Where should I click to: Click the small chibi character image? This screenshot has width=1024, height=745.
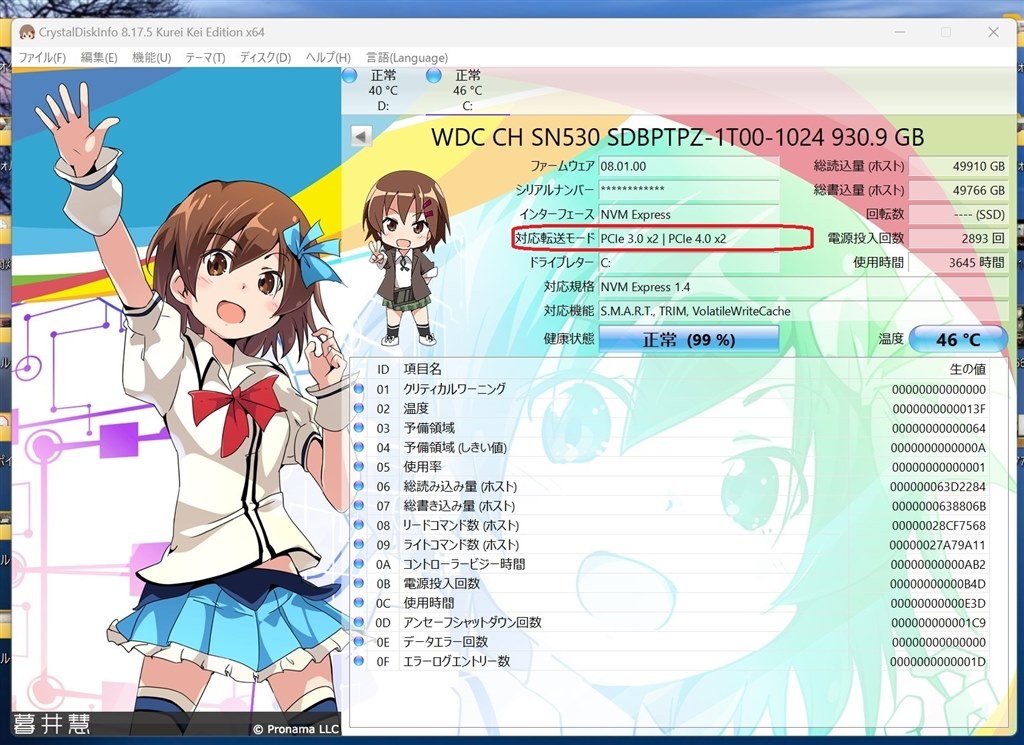[405, 258]
